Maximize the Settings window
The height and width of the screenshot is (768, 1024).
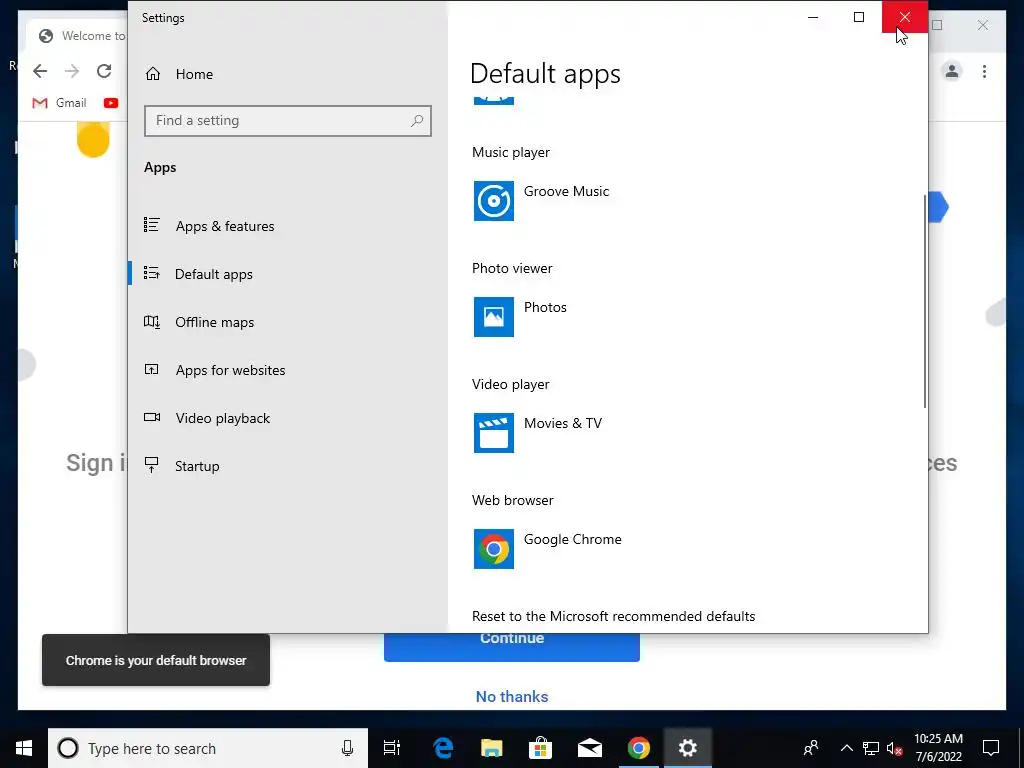pos(859,17)
